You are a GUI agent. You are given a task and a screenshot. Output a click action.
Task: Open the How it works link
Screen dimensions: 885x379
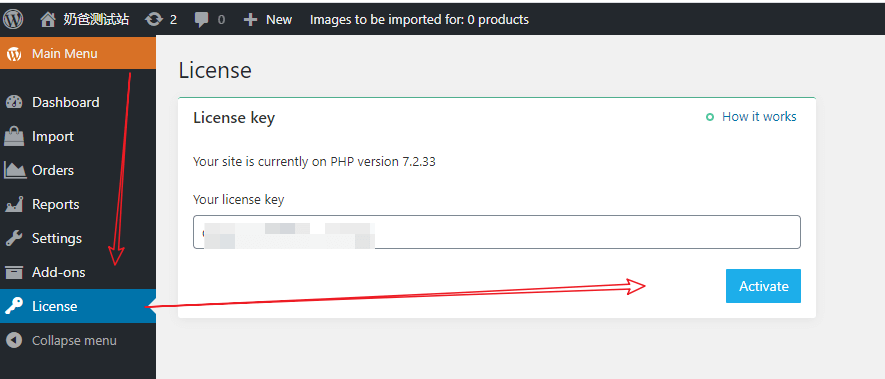click(759, 117)
